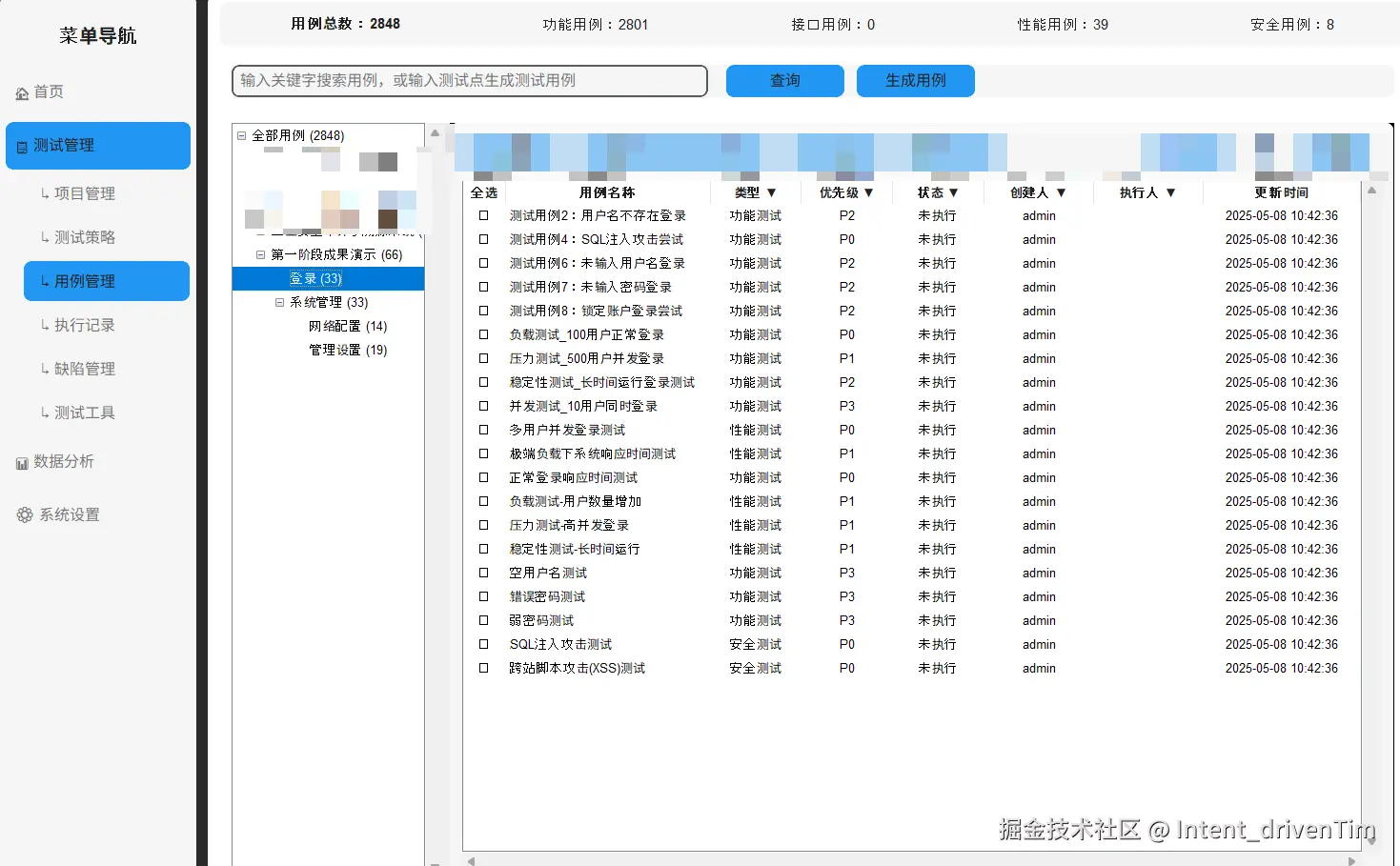This screenshot has width=1400, height=866.
Task: Select 管理设置 (19) in the tree
Action: (x=348, y=350)
